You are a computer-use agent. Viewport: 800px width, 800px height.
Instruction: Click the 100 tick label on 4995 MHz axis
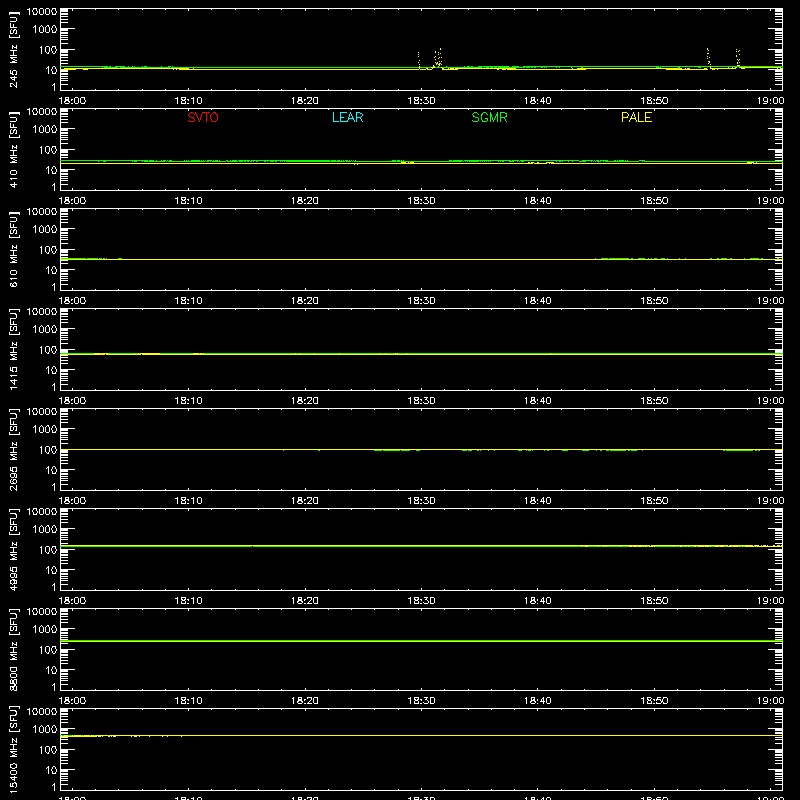pos(48,550)
